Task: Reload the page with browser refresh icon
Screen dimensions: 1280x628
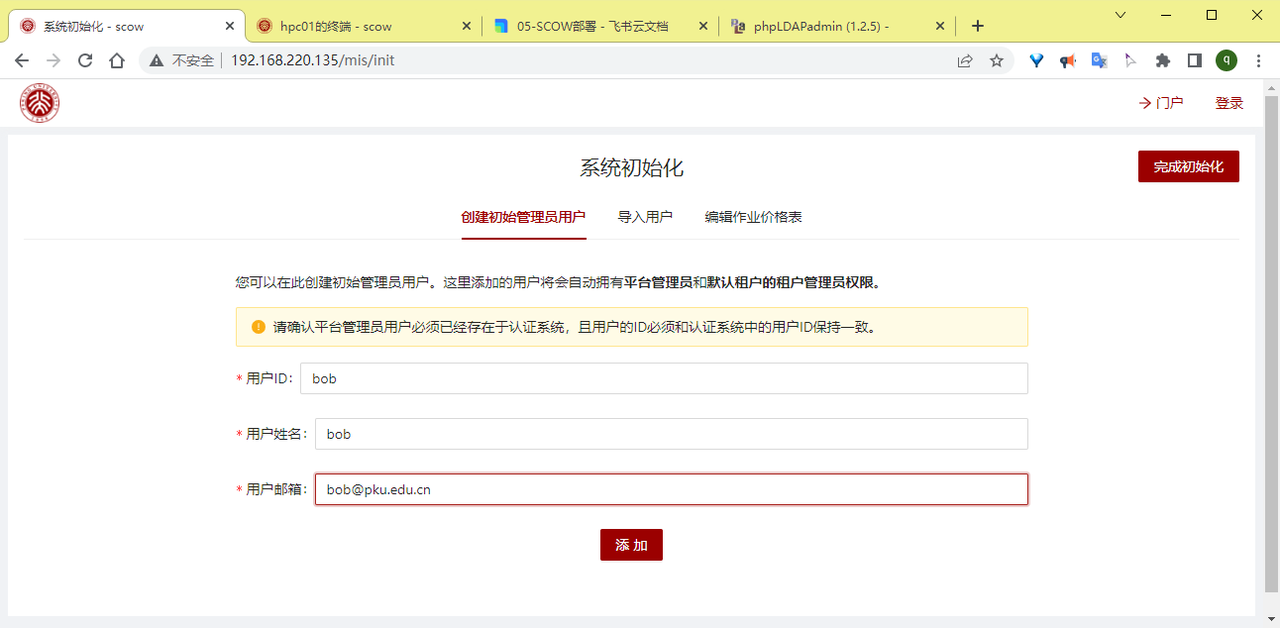Action: click(85, 61)
